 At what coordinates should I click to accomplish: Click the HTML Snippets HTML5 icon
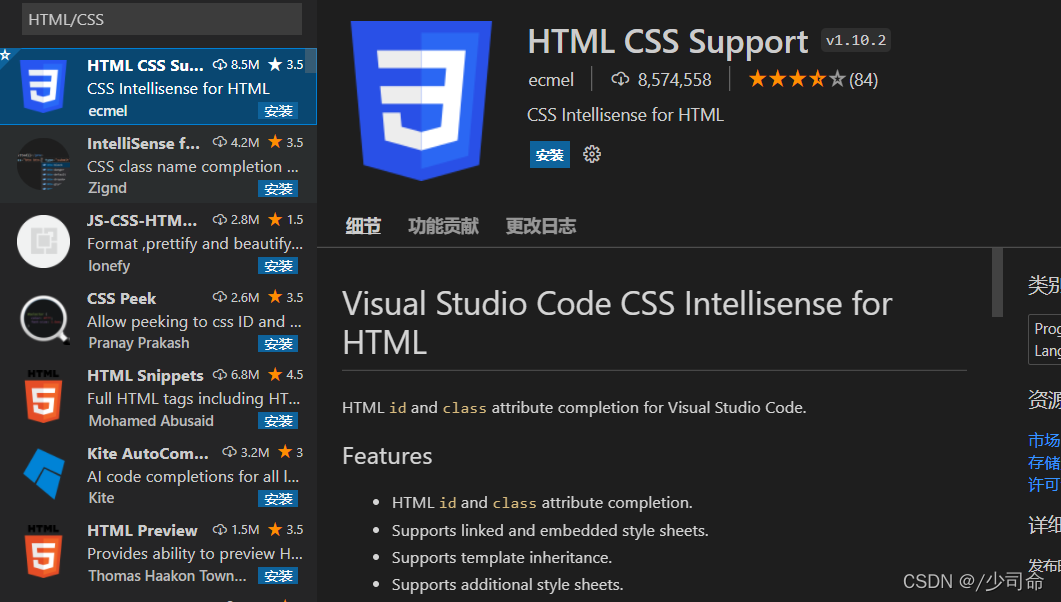click(44, 396)
